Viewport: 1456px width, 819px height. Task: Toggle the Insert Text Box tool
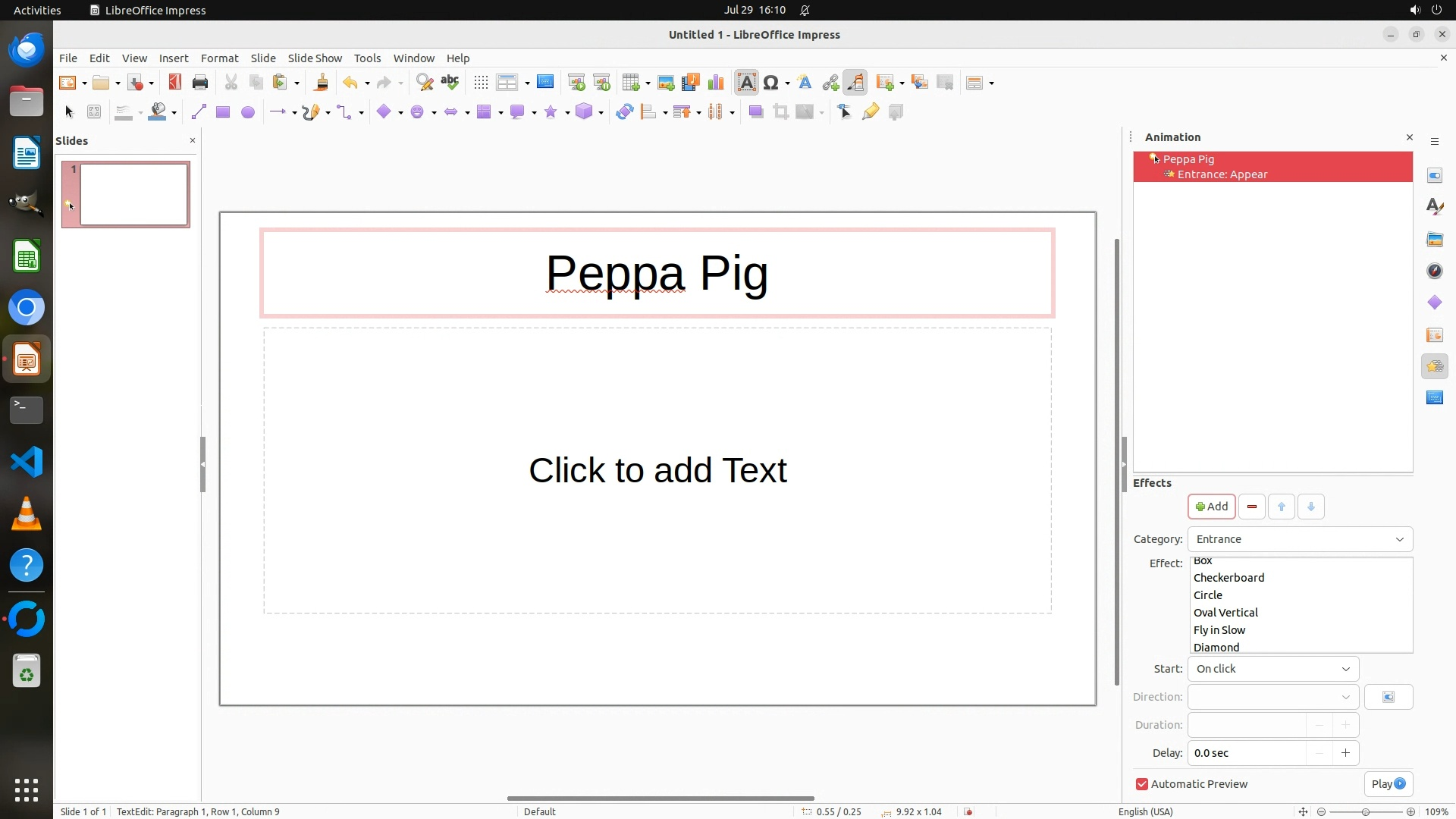746,83
